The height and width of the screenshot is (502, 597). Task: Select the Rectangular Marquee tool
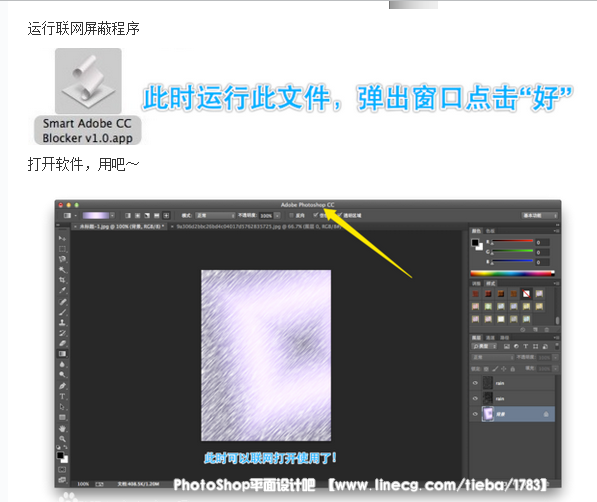coord(62,249)
